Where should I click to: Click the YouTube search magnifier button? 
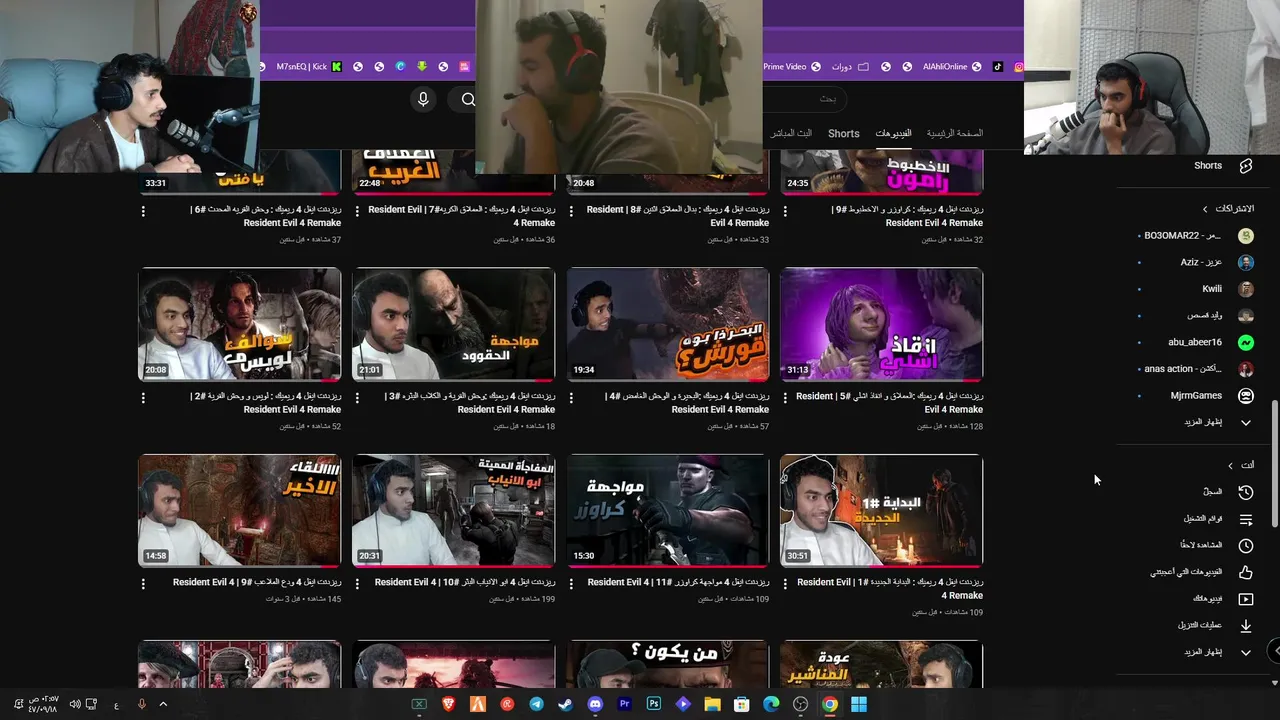[467, 99]
